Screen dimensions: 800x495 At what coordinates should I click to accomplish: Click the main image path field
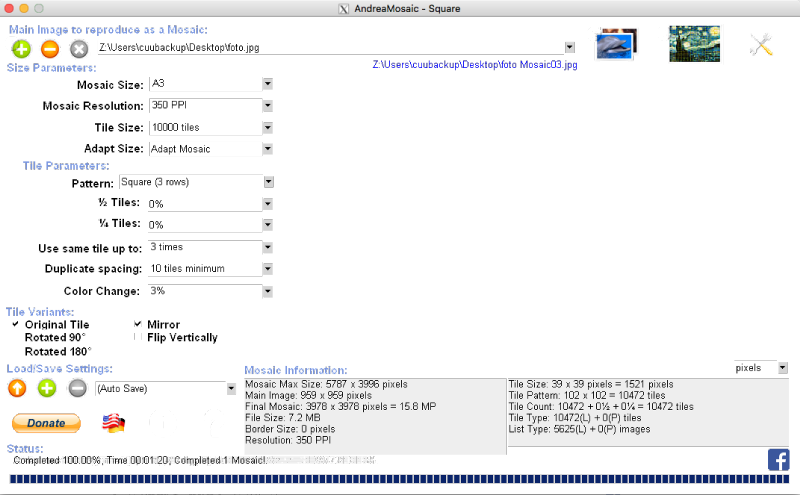pyautogui.click(x=331, y=47)
